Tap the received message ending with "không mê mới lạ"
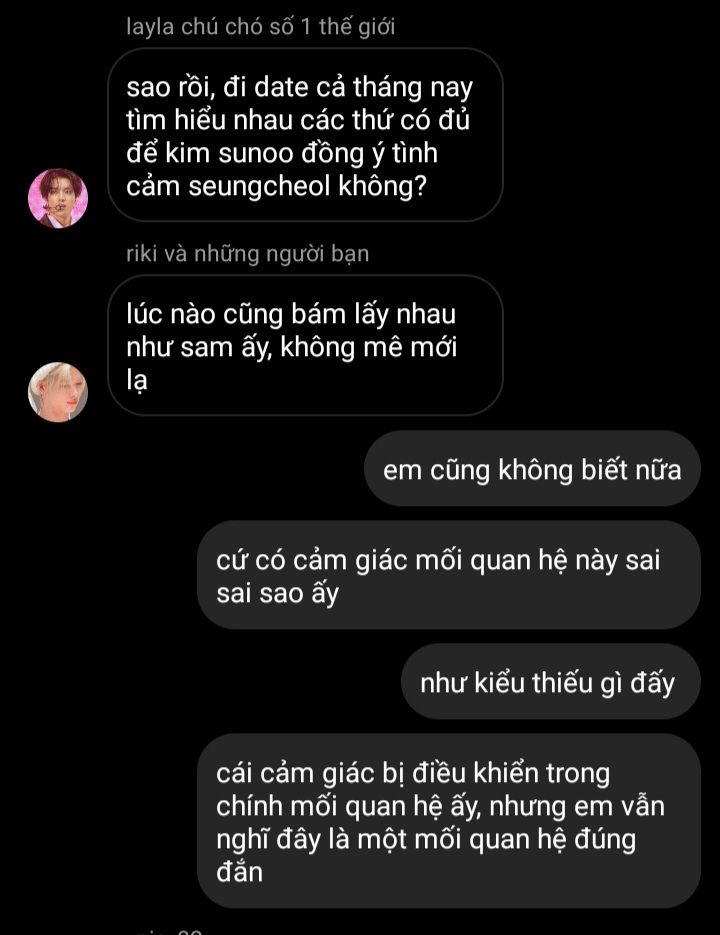This screenshot has height=935, width=720. pos(305,345)
